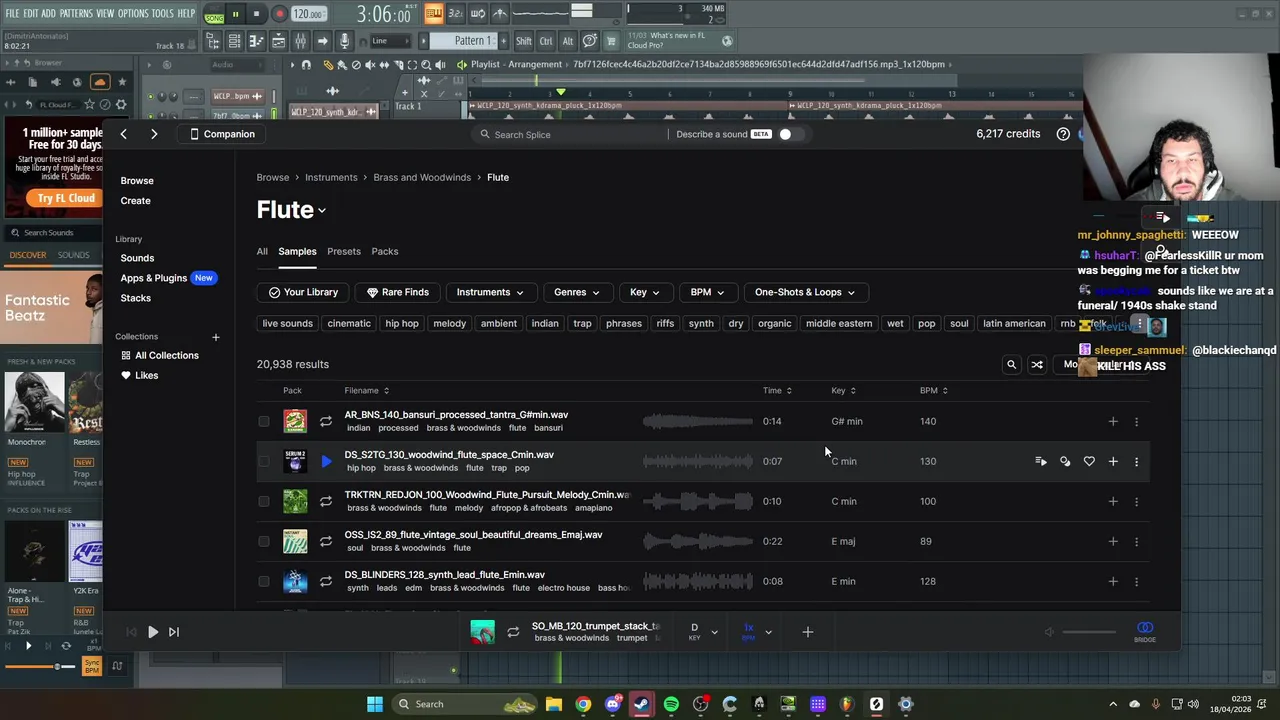
Task: Add TRKTRN_REDJON_100 flute sample with plus icon
Action: (x=1113, y=501)
